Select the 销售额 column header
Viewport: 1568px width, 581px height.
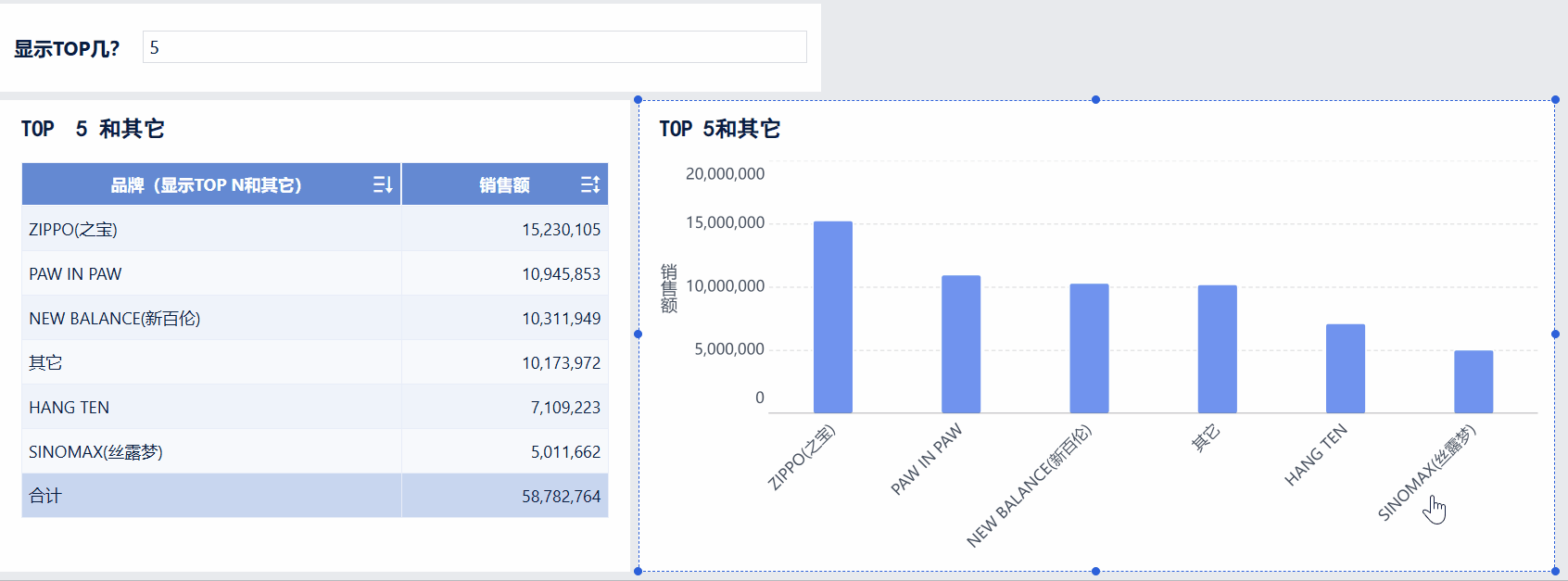tap(504, 184)
